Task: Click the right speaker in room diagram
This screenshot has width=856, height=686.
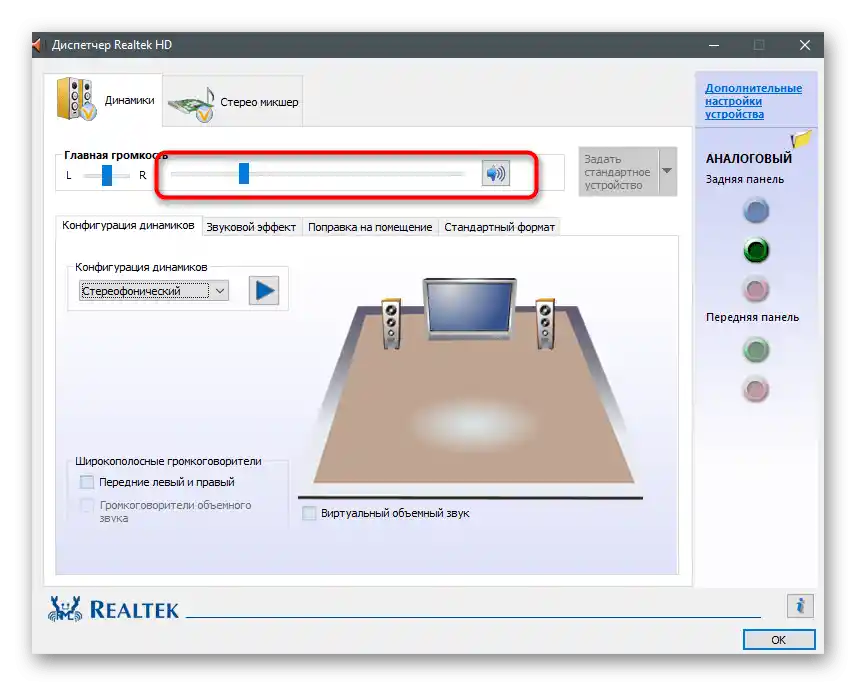Action: coord(545,323)
